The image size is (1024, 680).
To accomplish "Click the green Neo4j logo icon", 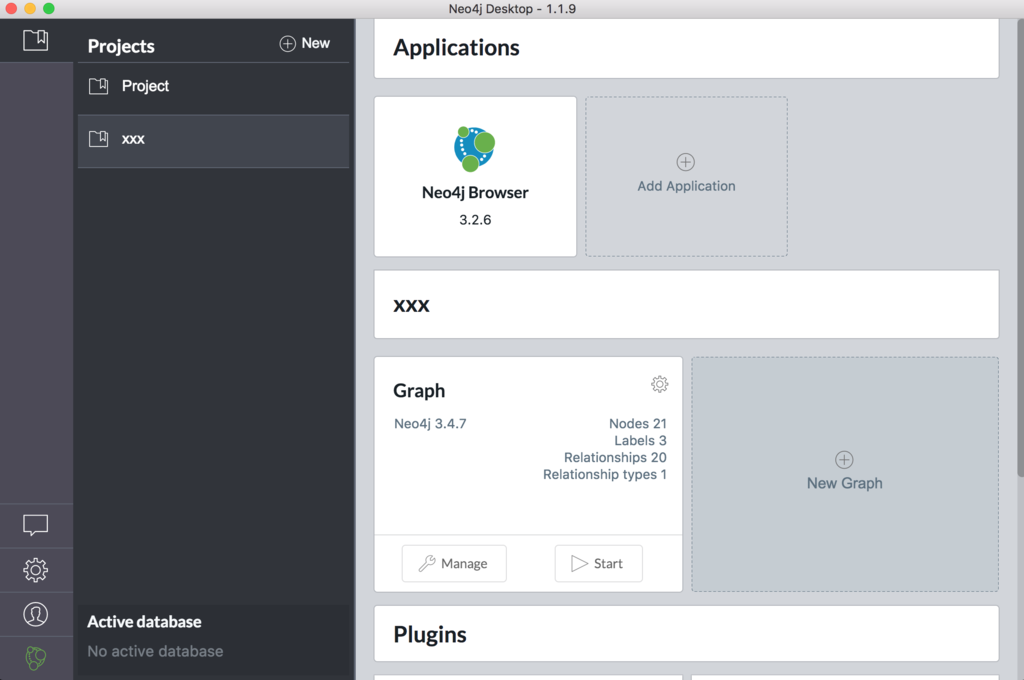I will (x=36, y=658).
